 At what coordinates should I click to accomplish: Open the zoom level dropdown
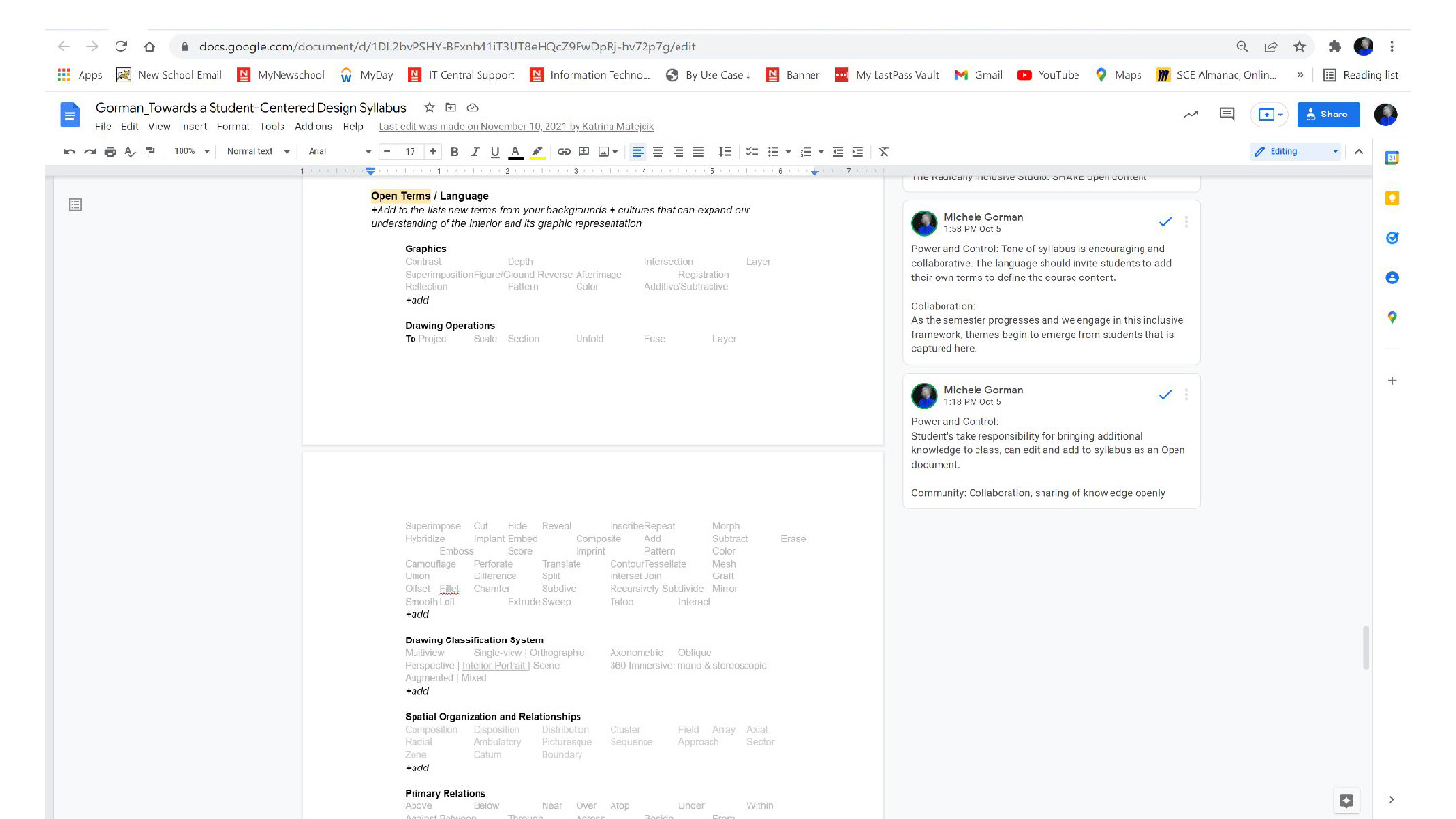click(x=191, y=152)
